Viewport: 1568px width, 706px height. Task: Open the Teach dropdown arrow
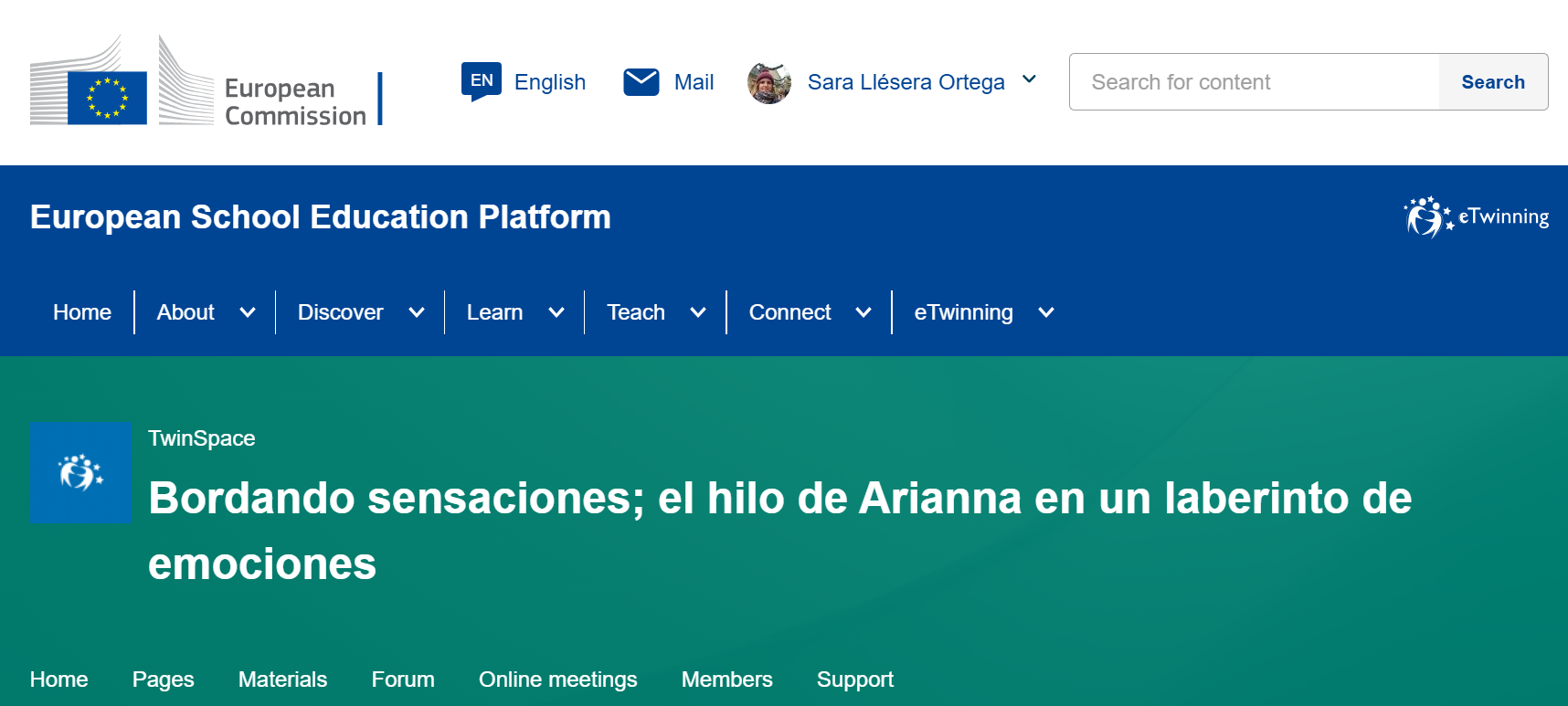click(698, 312)
